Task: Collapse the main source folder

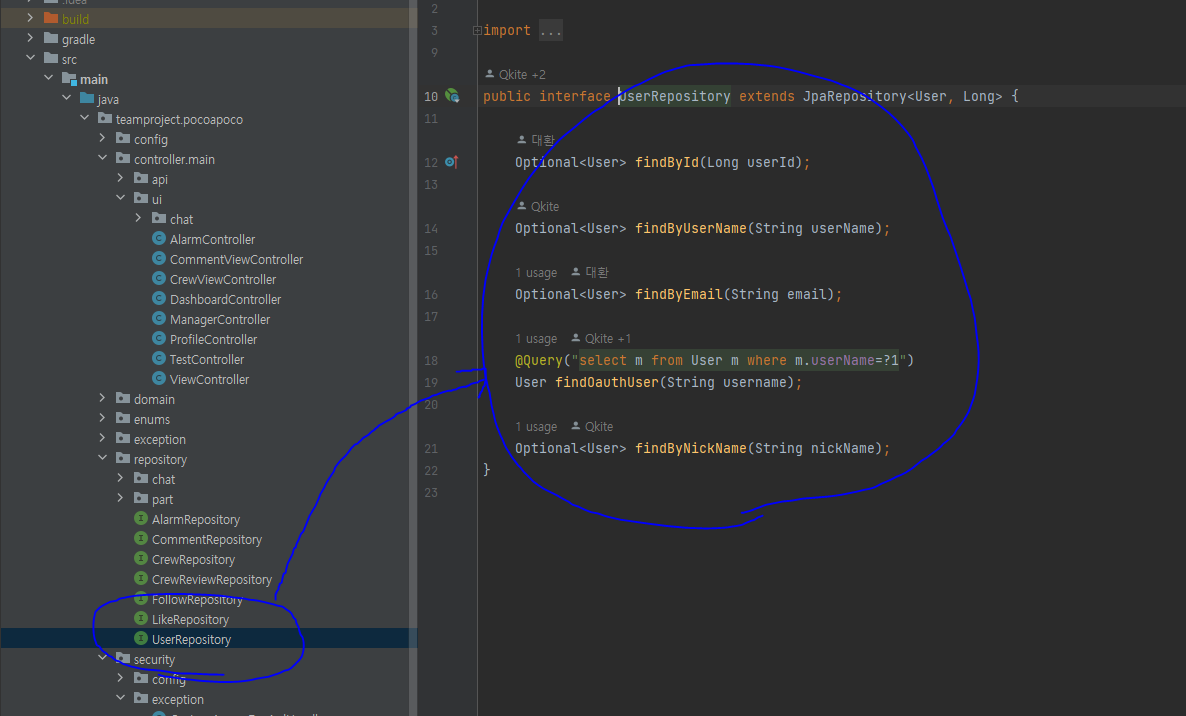Action: pyautogui.click(x=48, y=78)
